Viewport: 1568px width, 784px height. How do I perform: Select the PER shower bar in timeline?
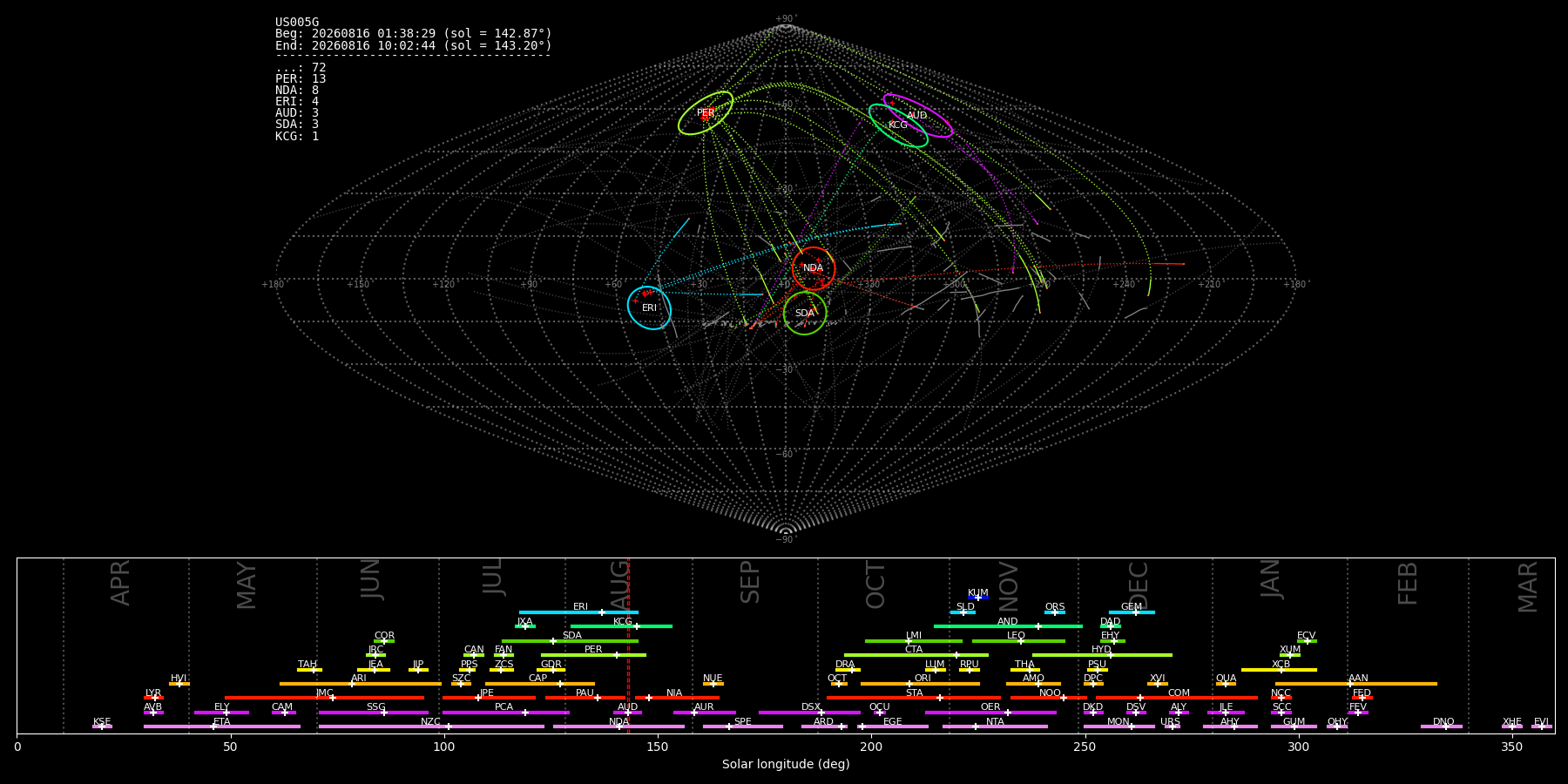click(x=593, y=655)
